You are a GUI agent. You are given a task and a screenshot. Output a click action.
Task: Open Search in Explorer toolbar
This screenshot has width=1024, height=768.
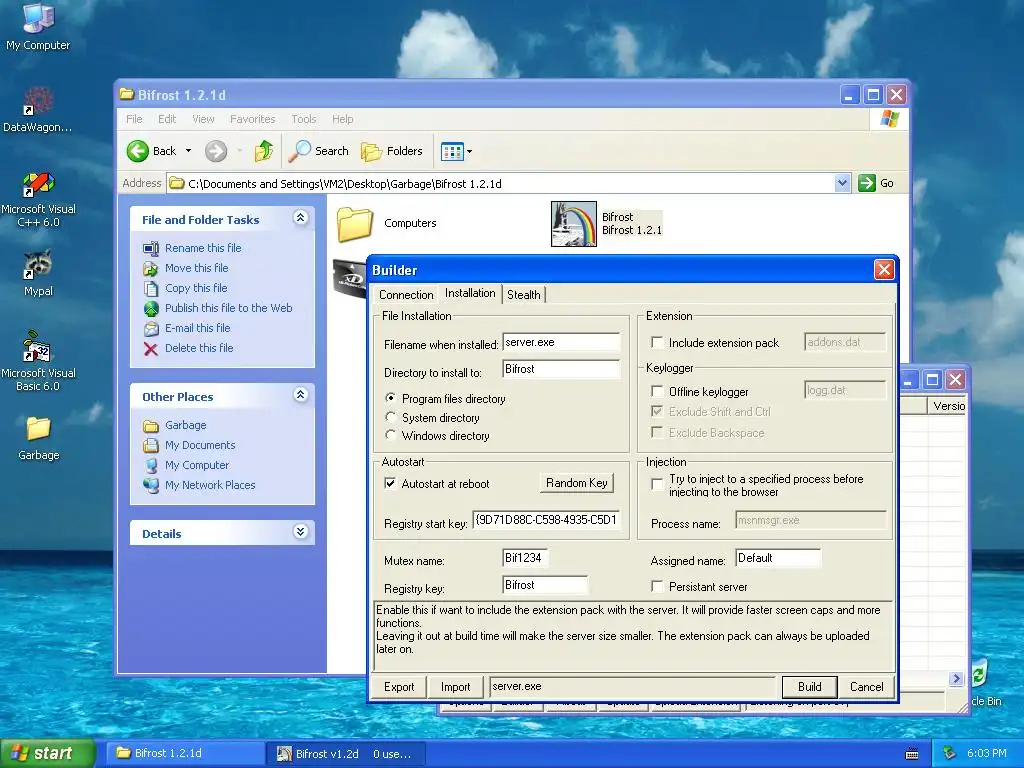[319, 151]
